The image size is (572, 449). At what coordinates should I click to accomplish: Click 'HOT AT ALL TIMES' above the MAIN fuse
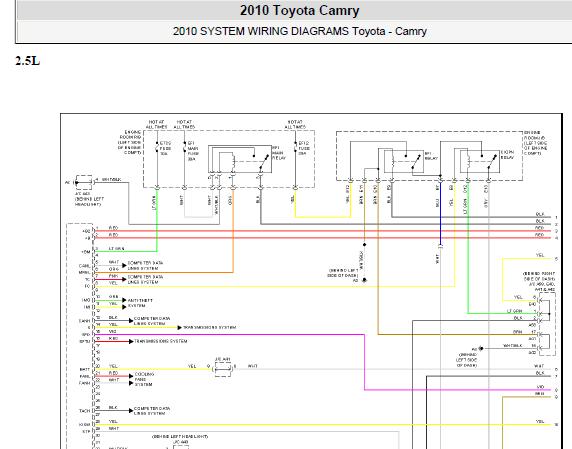tap(184, 124)
